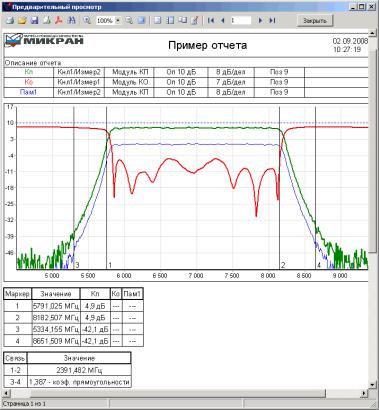The image size is (379, 410).
Task: Go to the previous page
Action: pyautogui.click(x=223, y=21)
